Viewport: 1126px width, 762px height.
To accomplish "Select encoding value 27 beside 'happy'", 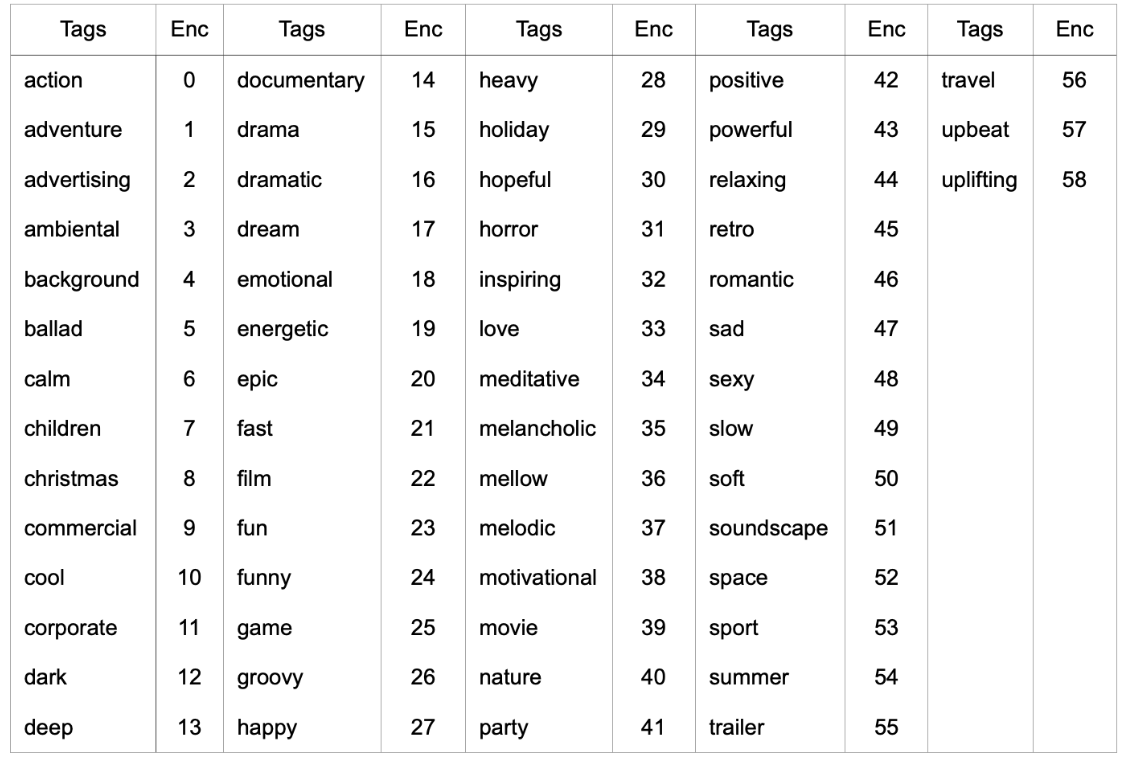I will pyautogui.click(x=423, y=728).
